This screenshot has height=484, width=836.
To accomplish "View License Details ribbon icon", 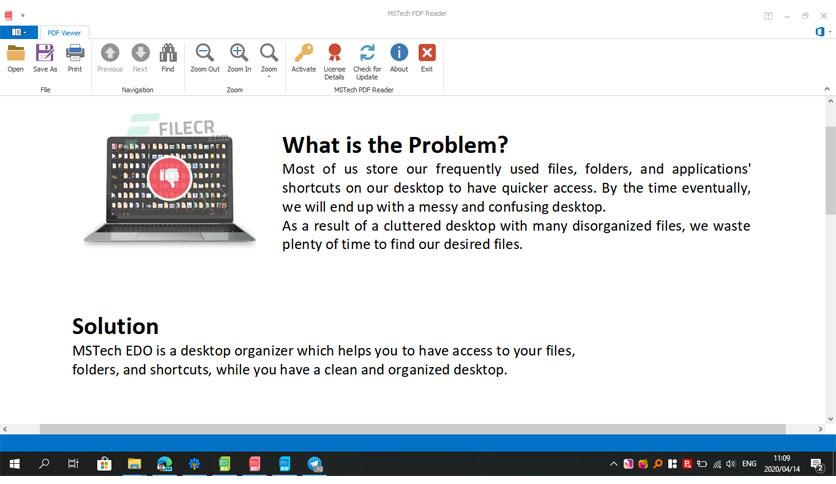I will (334, 62).
